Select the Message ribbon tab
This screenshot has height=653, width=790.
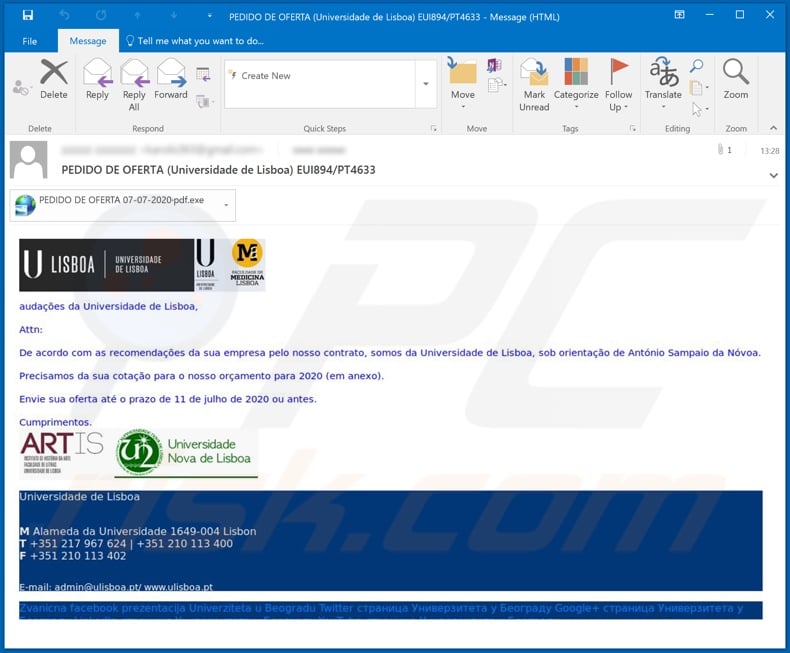88,41
